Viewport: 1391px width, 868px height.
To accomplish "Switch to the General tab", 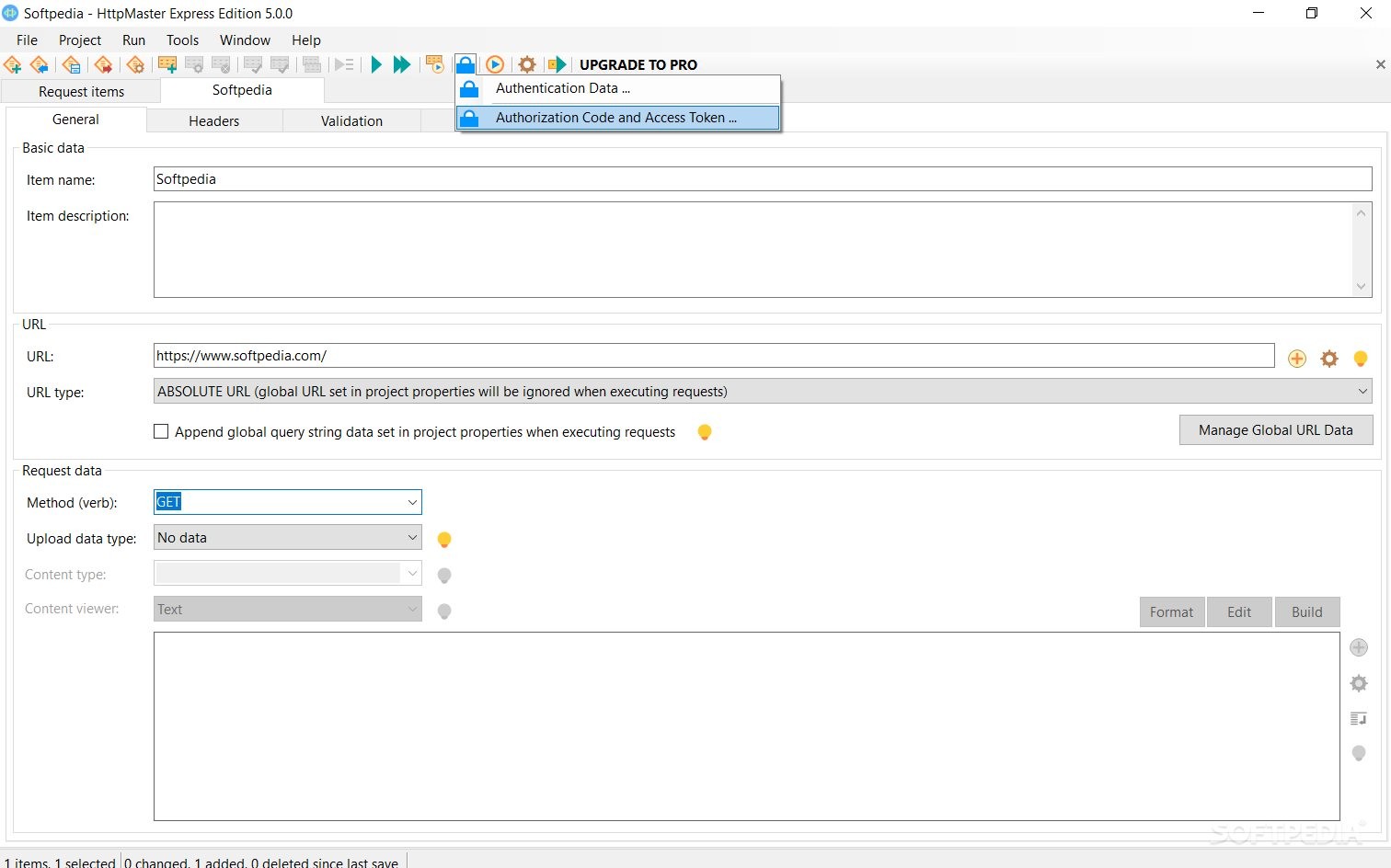I will tap(75, 120).
